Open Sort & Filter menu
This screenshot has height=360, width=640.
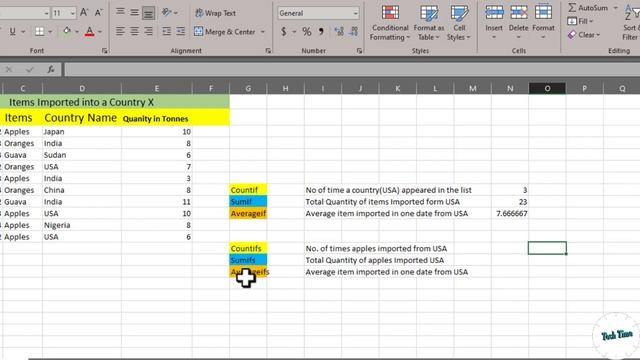[x=631, y=23]
